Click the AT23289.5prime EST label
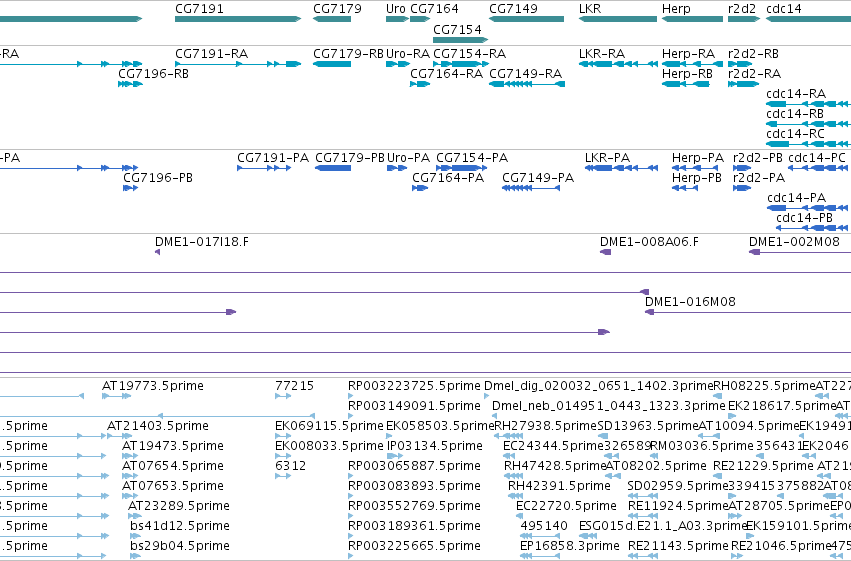Image resolution: width=851 pixels, height=561 pixels. (x=179, y=506)
